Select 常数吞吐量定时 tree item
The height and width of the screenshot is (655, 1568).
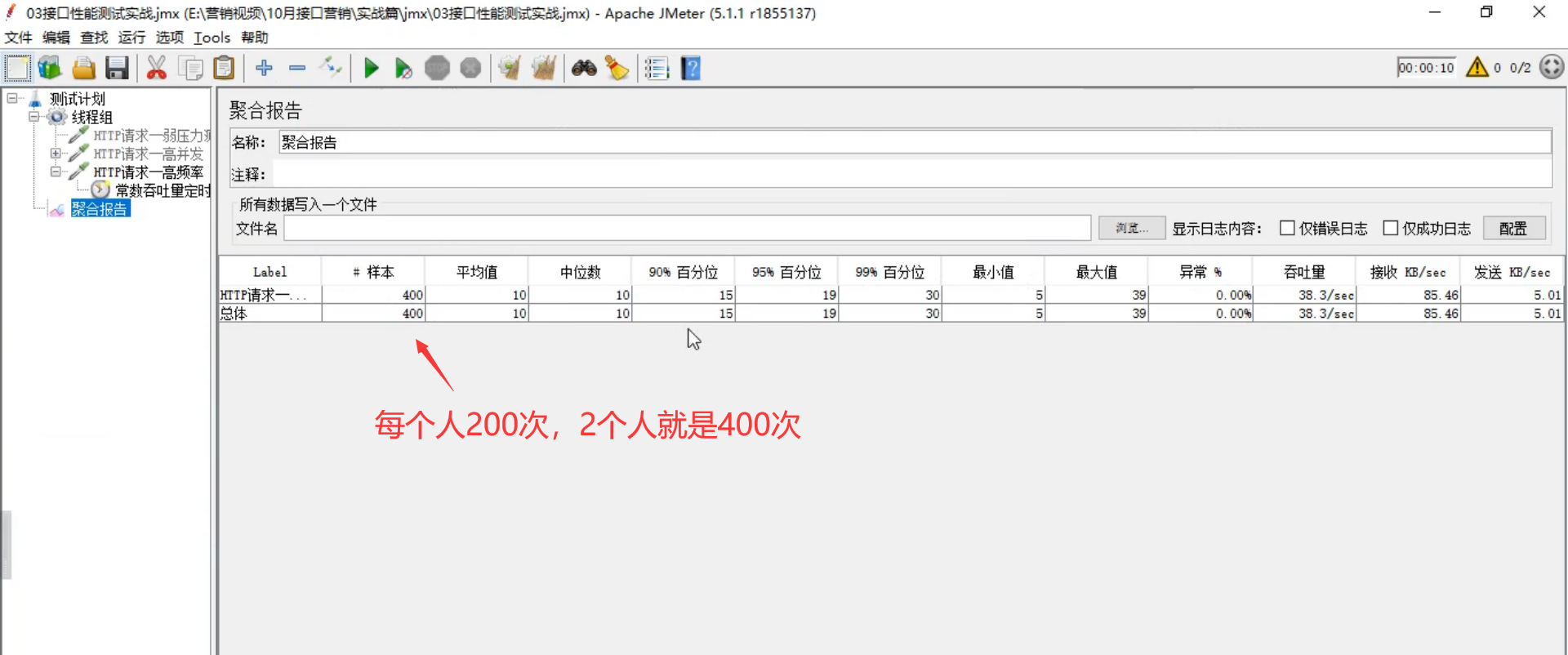tap(163, 190)
